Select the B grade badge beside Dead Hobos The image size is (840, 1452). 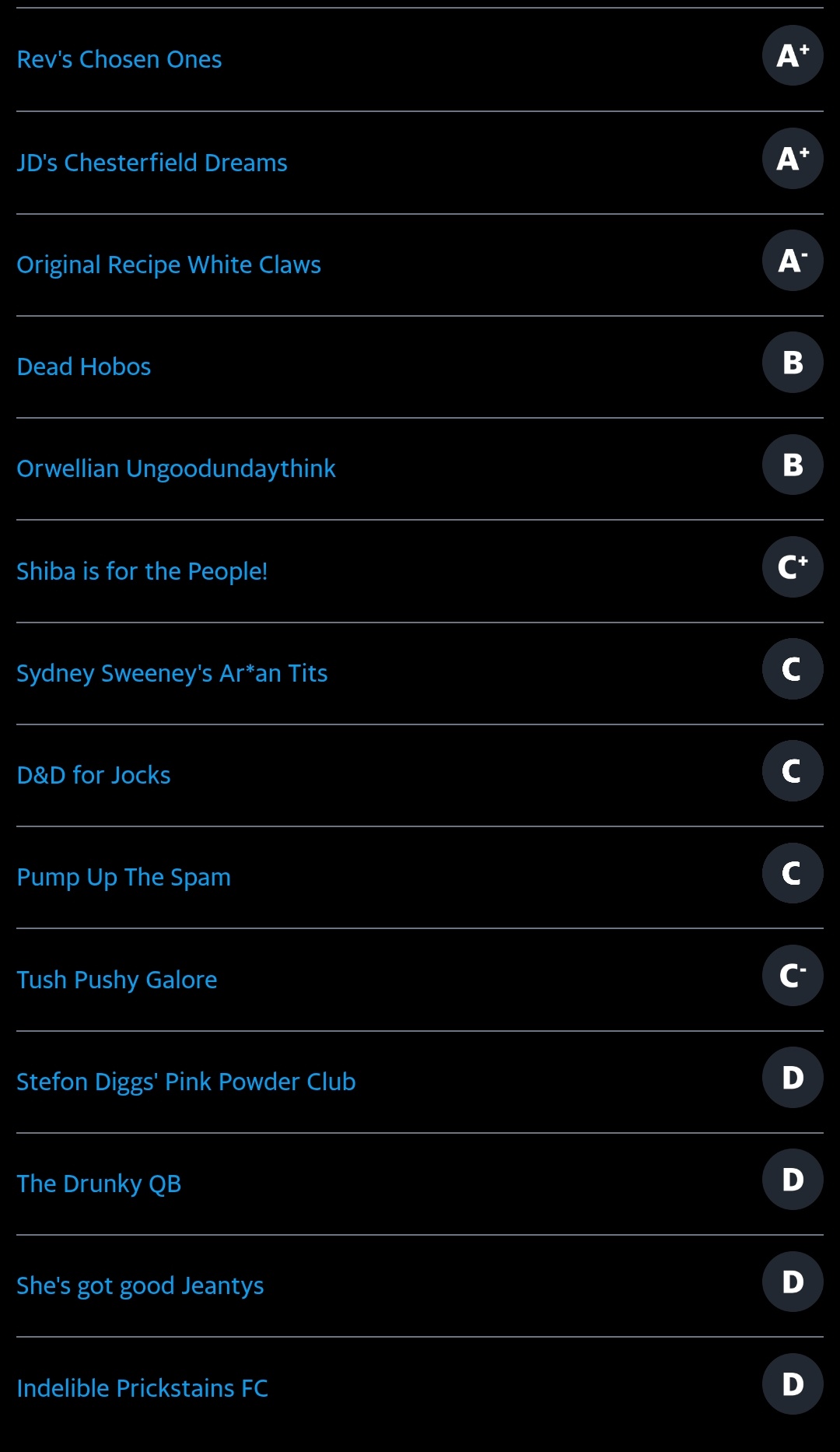[x=792, y=363]
